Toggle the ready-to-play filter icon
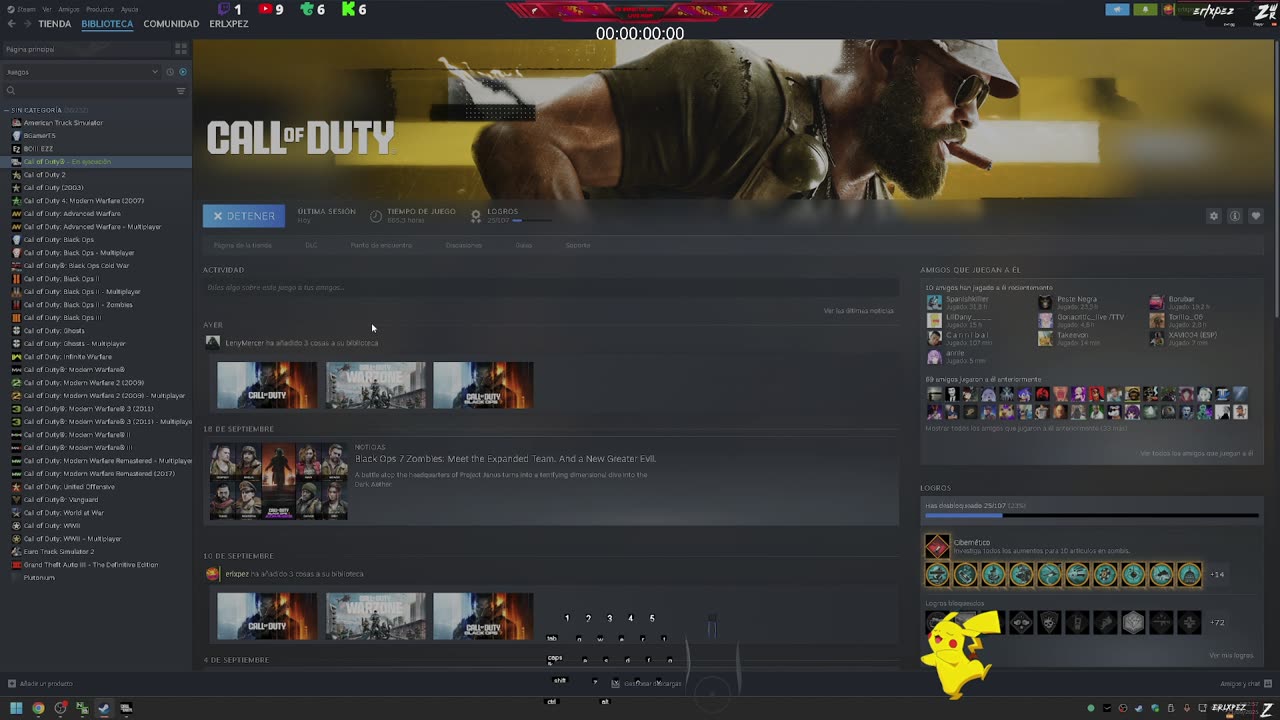The height and width of the screenshot is (720, 1280). pyautogui.click(x=182, y=72)
